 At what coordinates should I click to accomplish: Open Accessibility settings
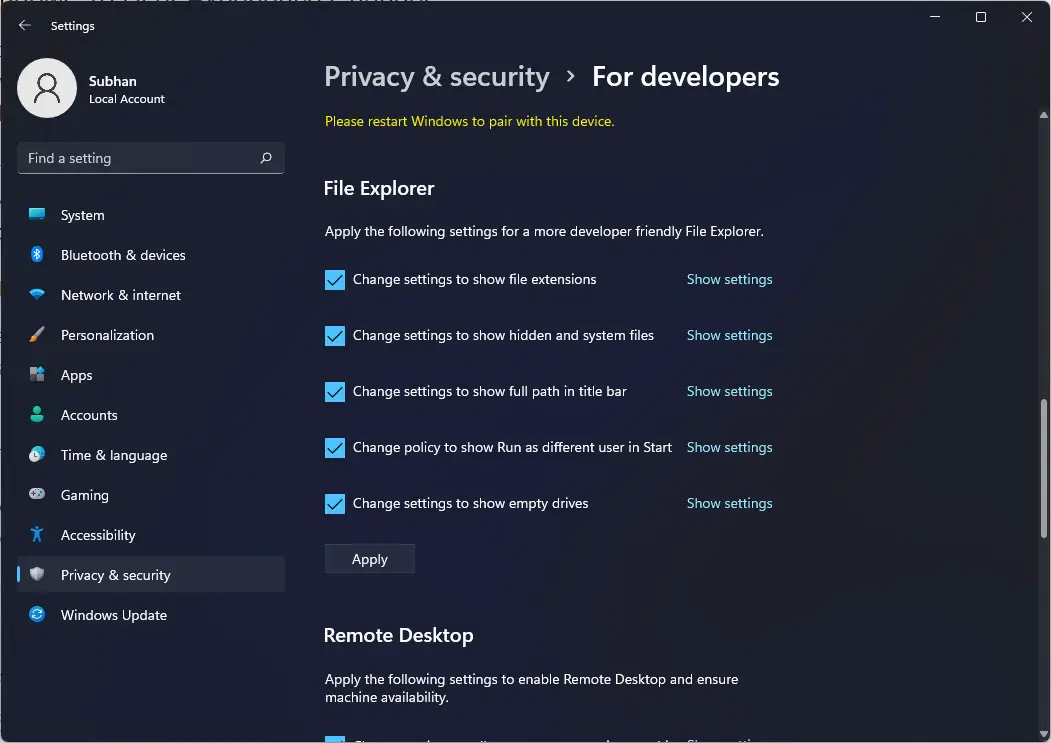point(151,534)
